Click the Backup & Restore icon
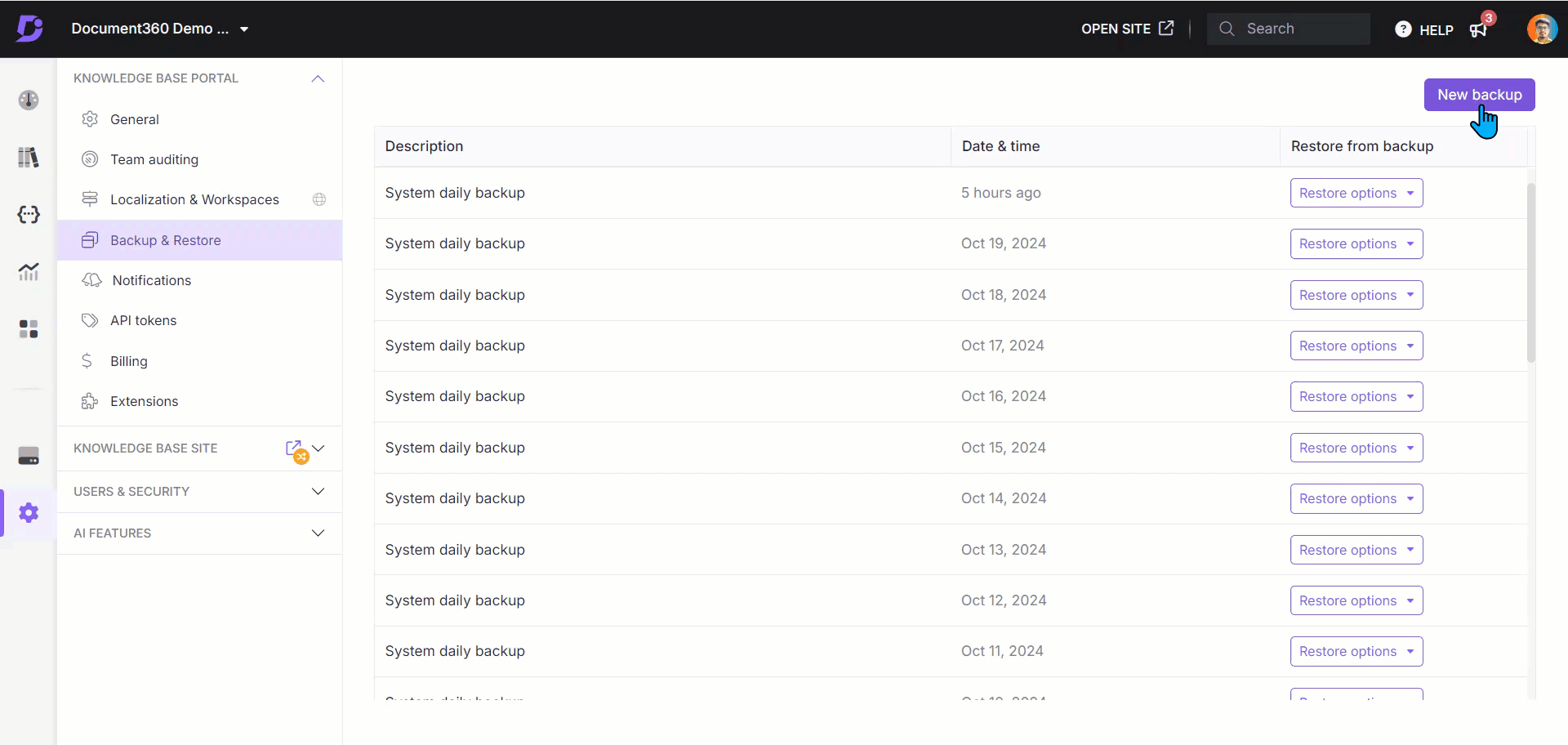 coord(90,240)
